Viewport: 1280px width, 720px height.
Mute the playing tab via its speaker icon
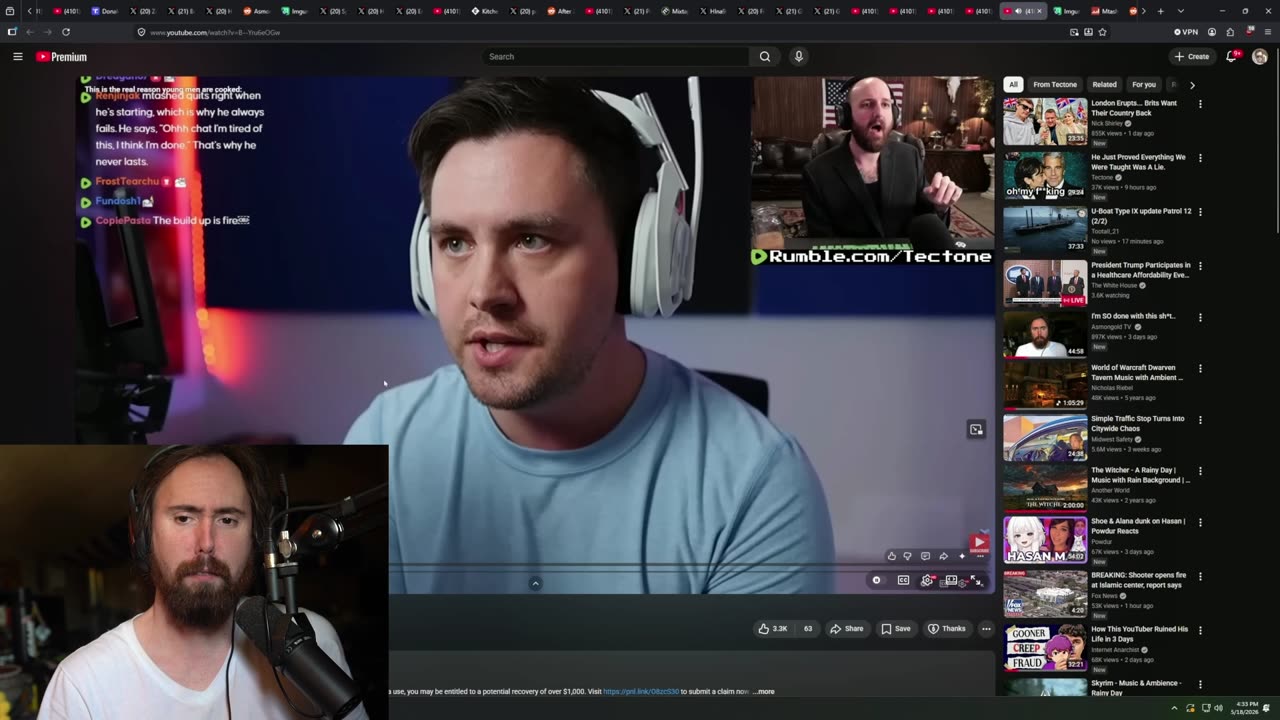[1018, 11]
